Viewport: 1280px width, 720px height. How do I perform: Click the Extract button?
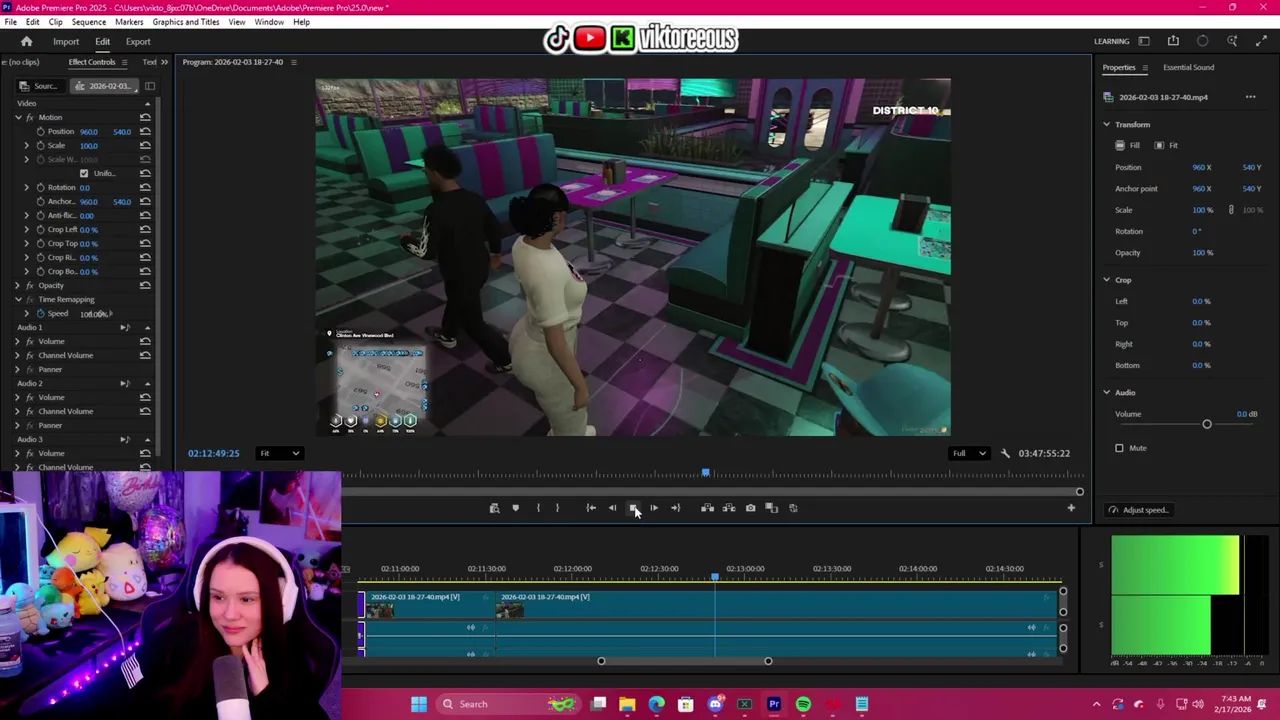pos(728,508)
